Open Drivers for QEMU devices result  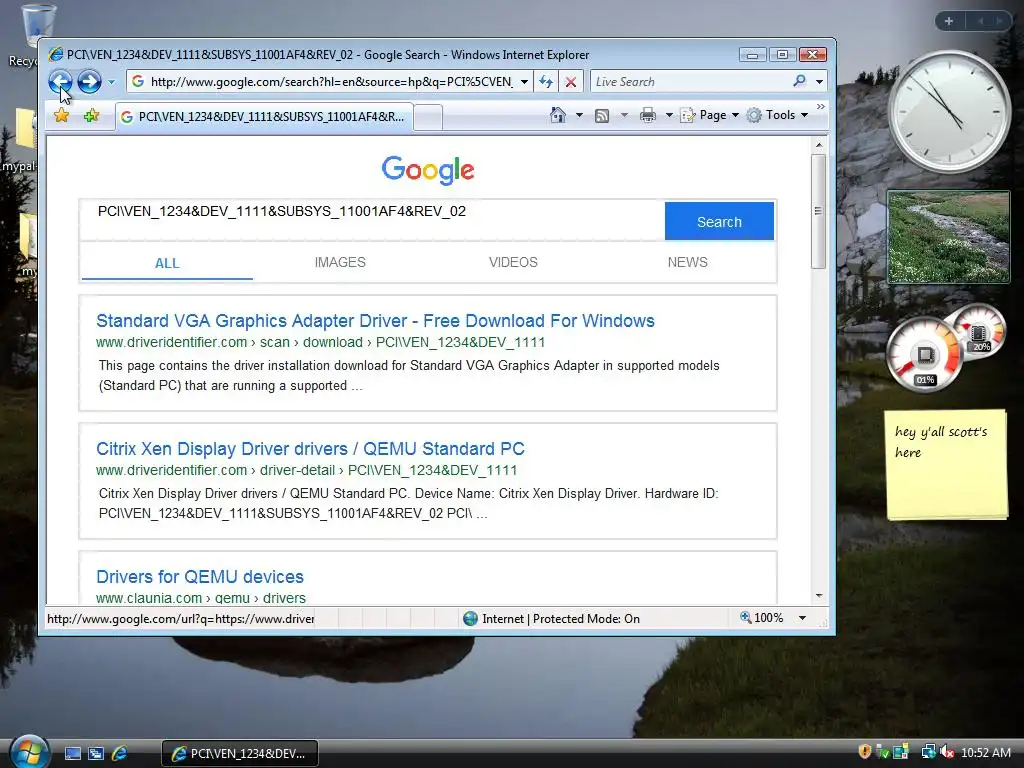point(200,577)
